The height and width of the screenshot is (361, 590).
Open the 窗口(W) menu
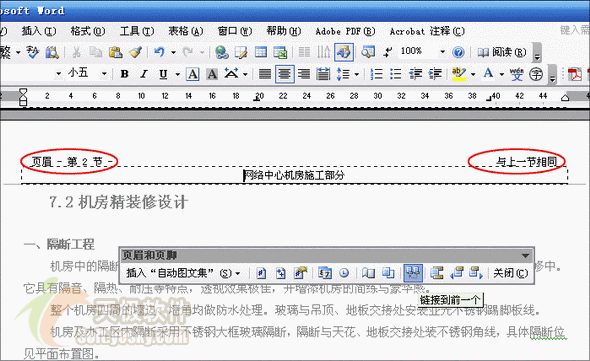coord(234,31)
